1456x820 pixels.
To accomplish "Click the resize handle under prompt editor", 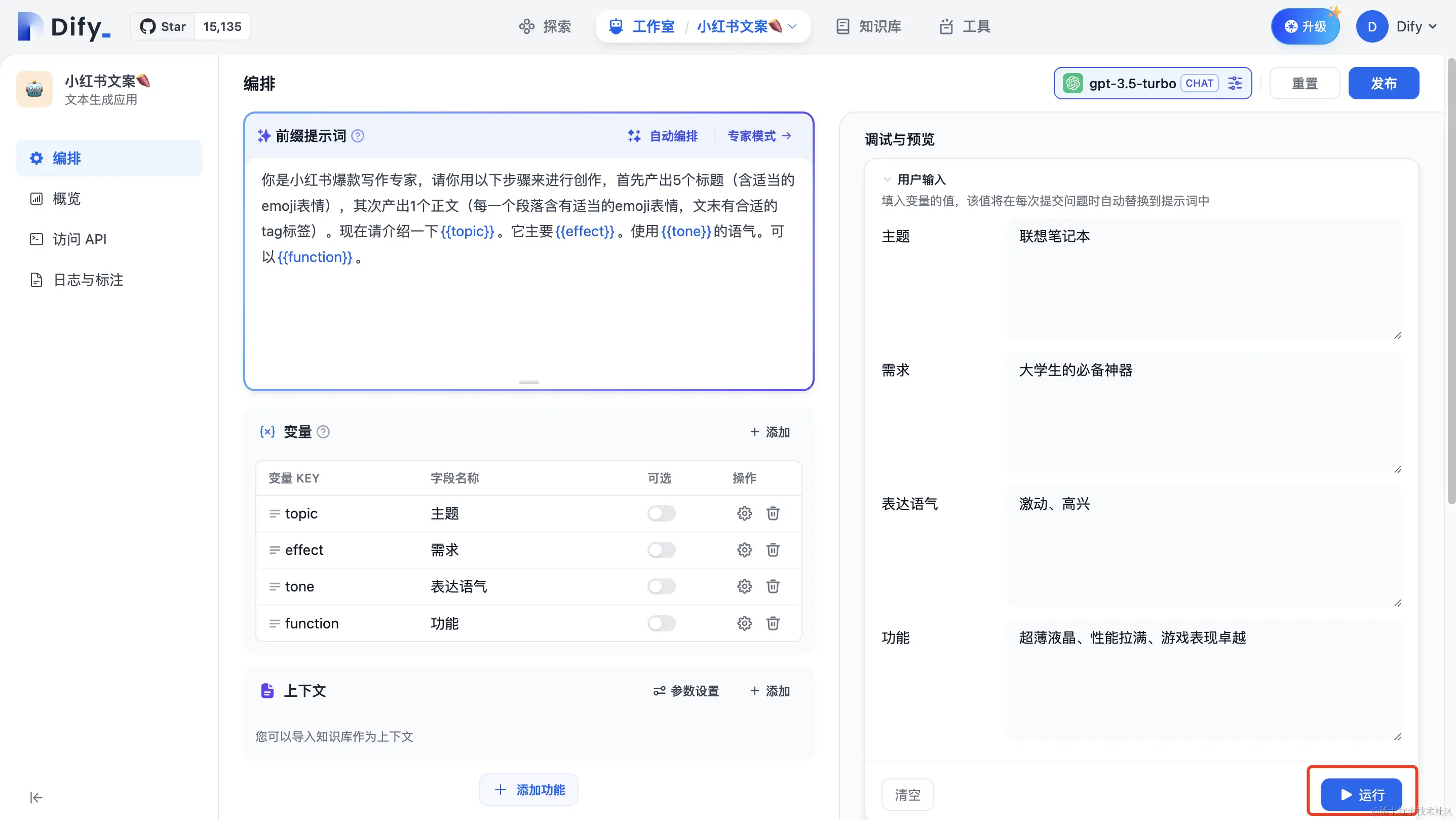I will [528, 382].
